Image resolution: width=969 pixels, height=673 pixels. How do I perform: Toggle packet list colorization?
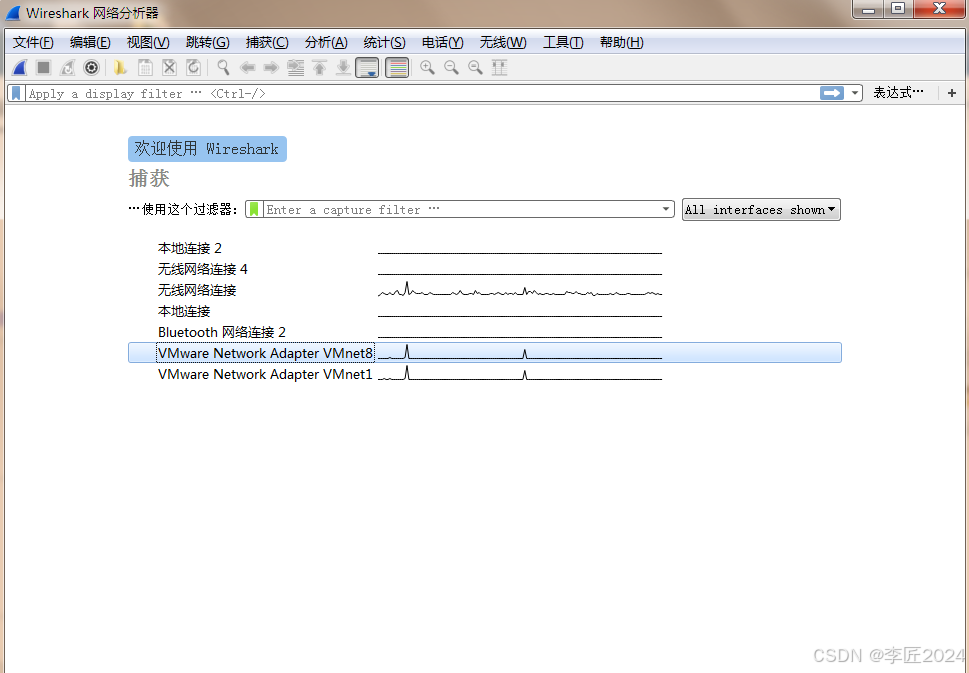click(x=397, y=67)
